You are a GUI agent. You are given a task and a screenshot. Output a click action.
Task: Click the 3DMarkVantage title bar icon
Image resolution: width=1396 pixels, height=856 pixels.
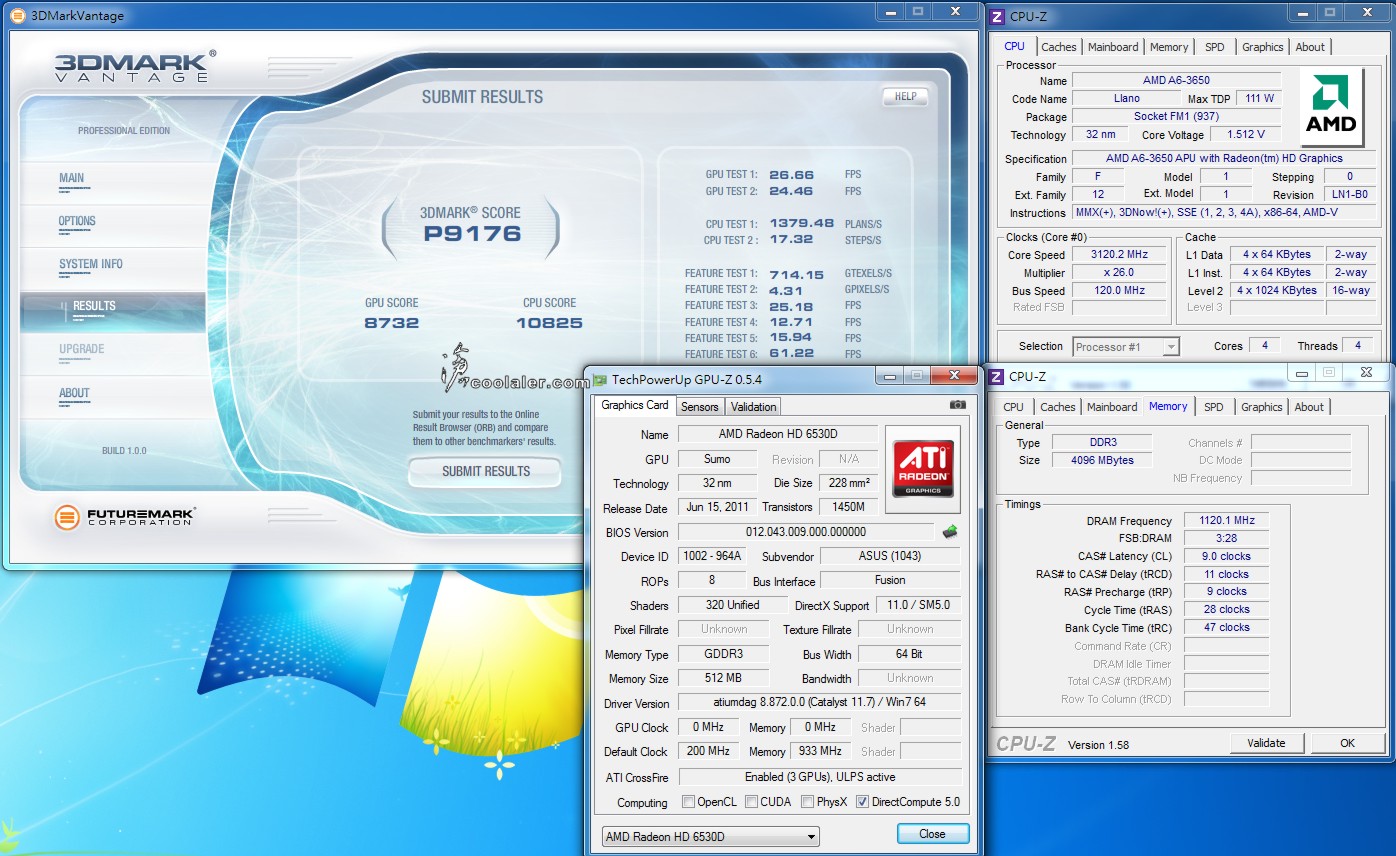point(17,15)
